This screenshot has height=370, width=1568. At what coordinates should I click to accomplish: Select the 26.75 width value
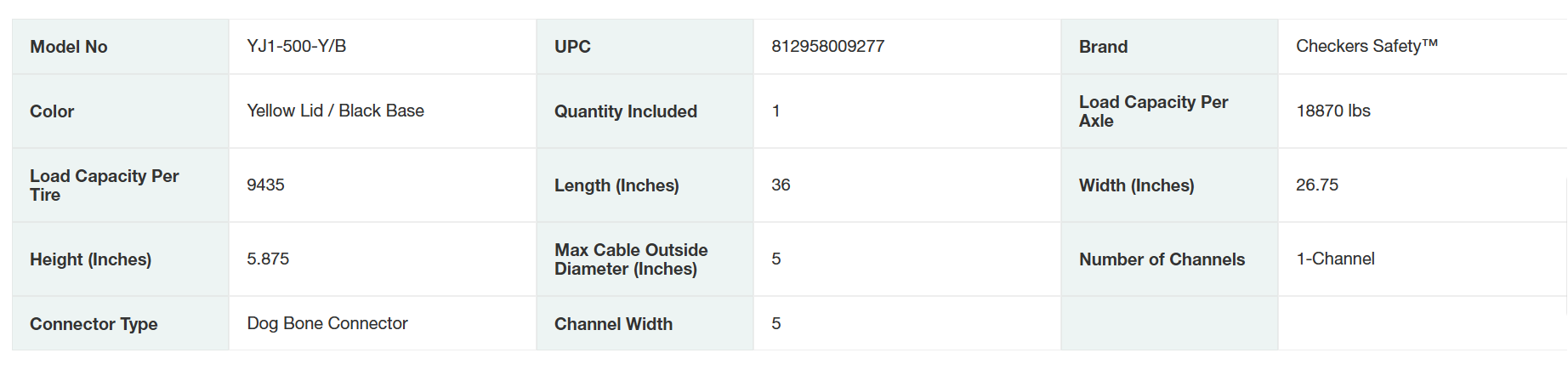point(1316,185)
